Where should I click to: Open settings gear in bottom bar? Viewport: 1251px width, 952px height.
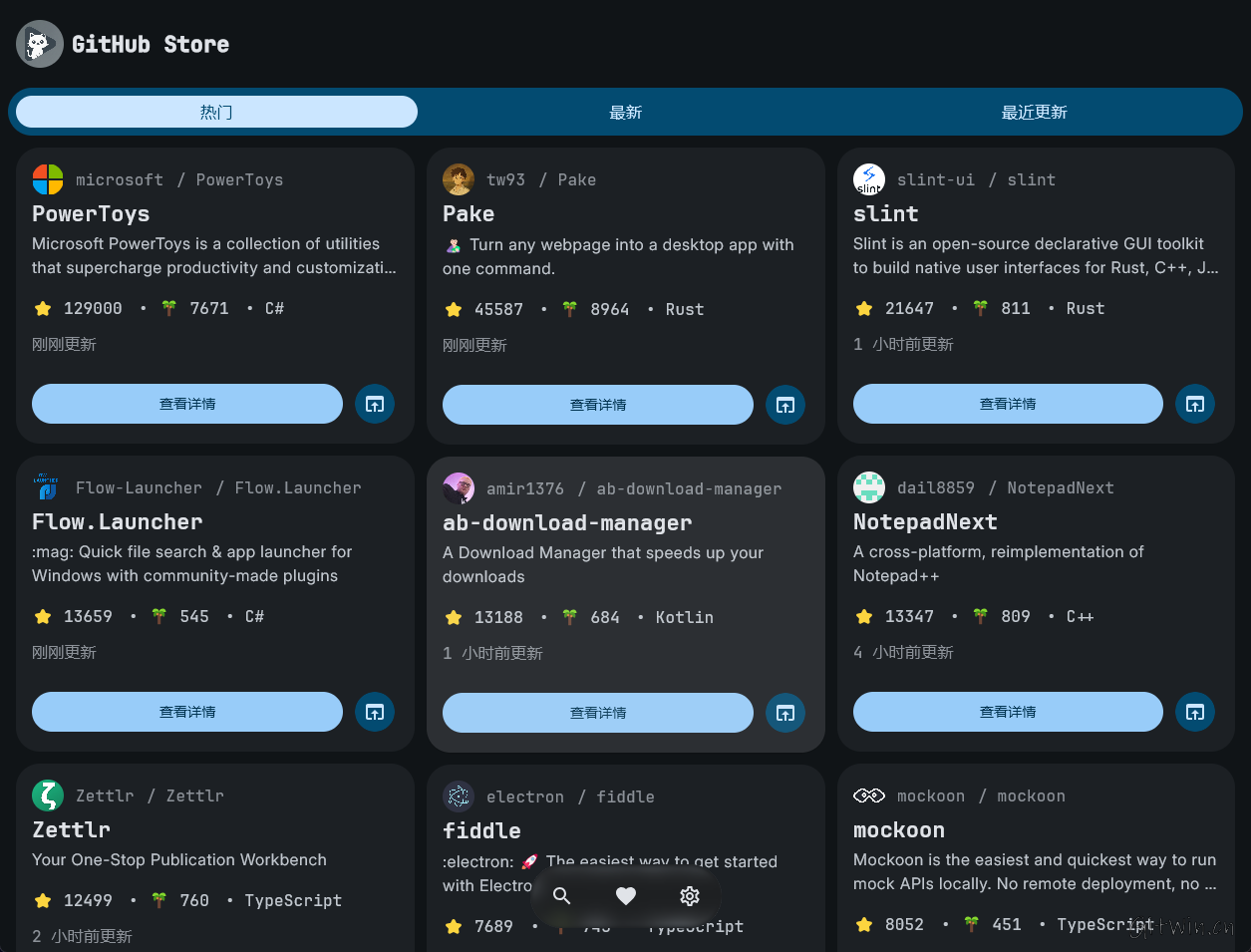pos(690,896)
